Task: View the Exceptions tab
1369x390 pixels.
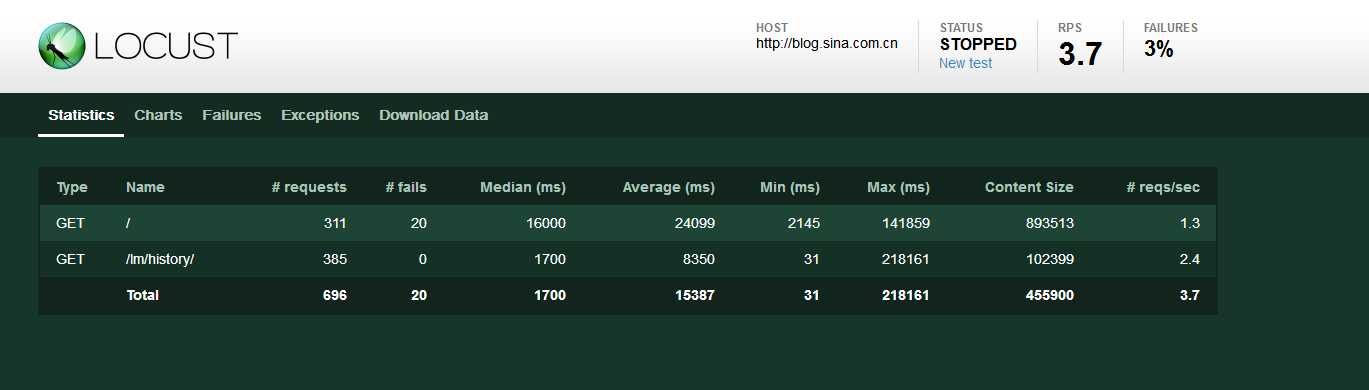Action: coord(320,115)
